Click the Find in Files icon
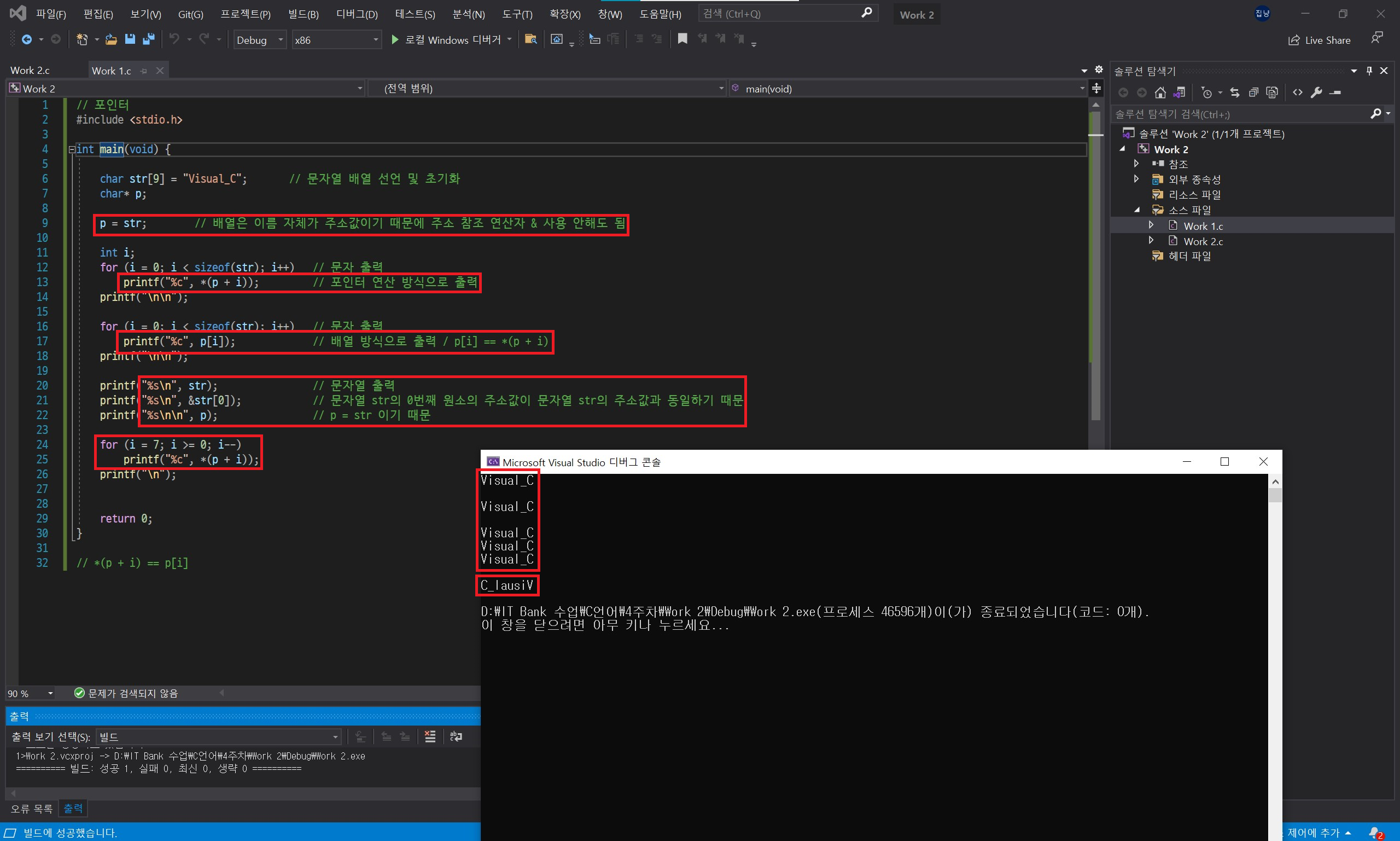1400x841 pixels. tap(530, 39)
